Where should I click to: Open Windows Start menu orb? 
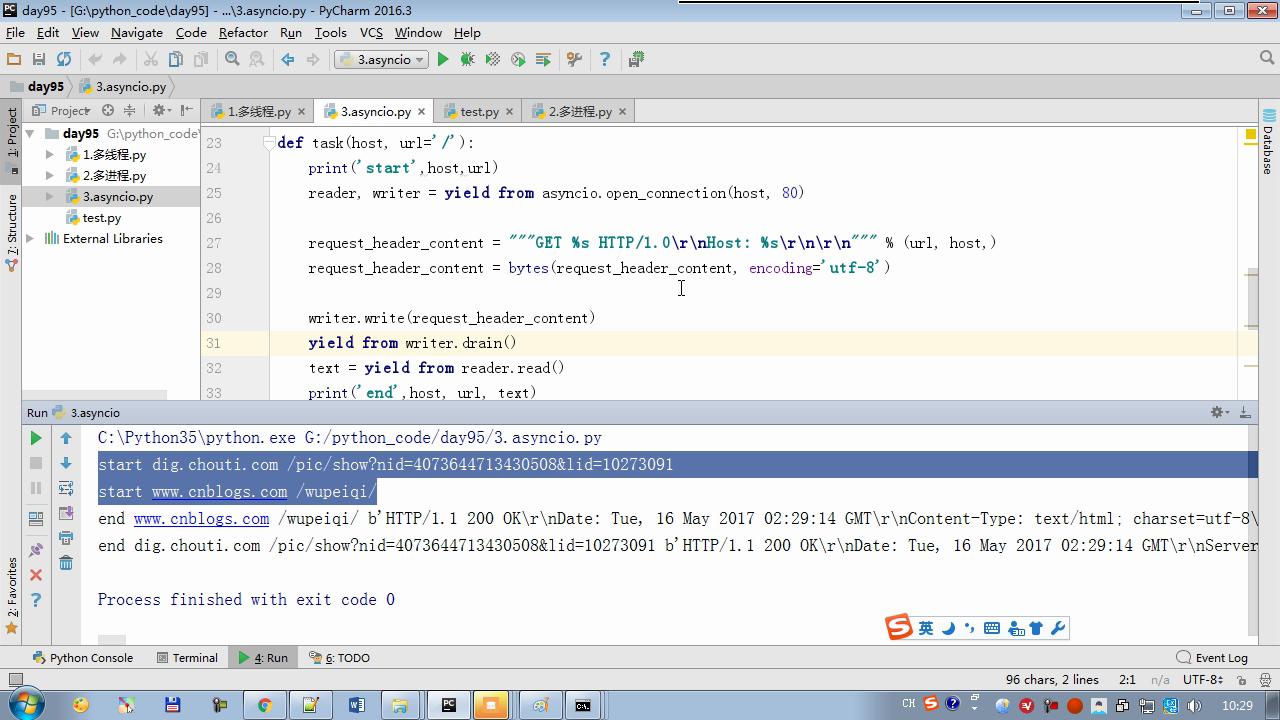[x=24, y=705]
